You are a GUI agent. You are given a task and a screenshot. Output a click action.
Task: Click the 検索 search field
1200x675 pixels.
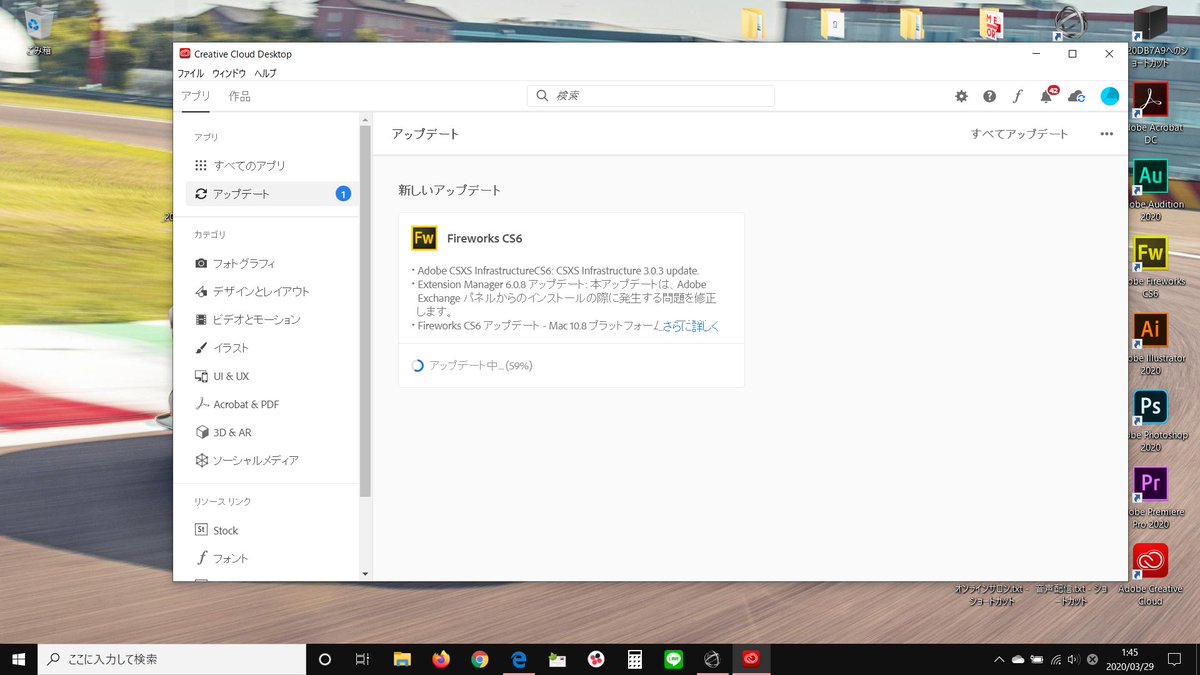click(x=650, y=96)
